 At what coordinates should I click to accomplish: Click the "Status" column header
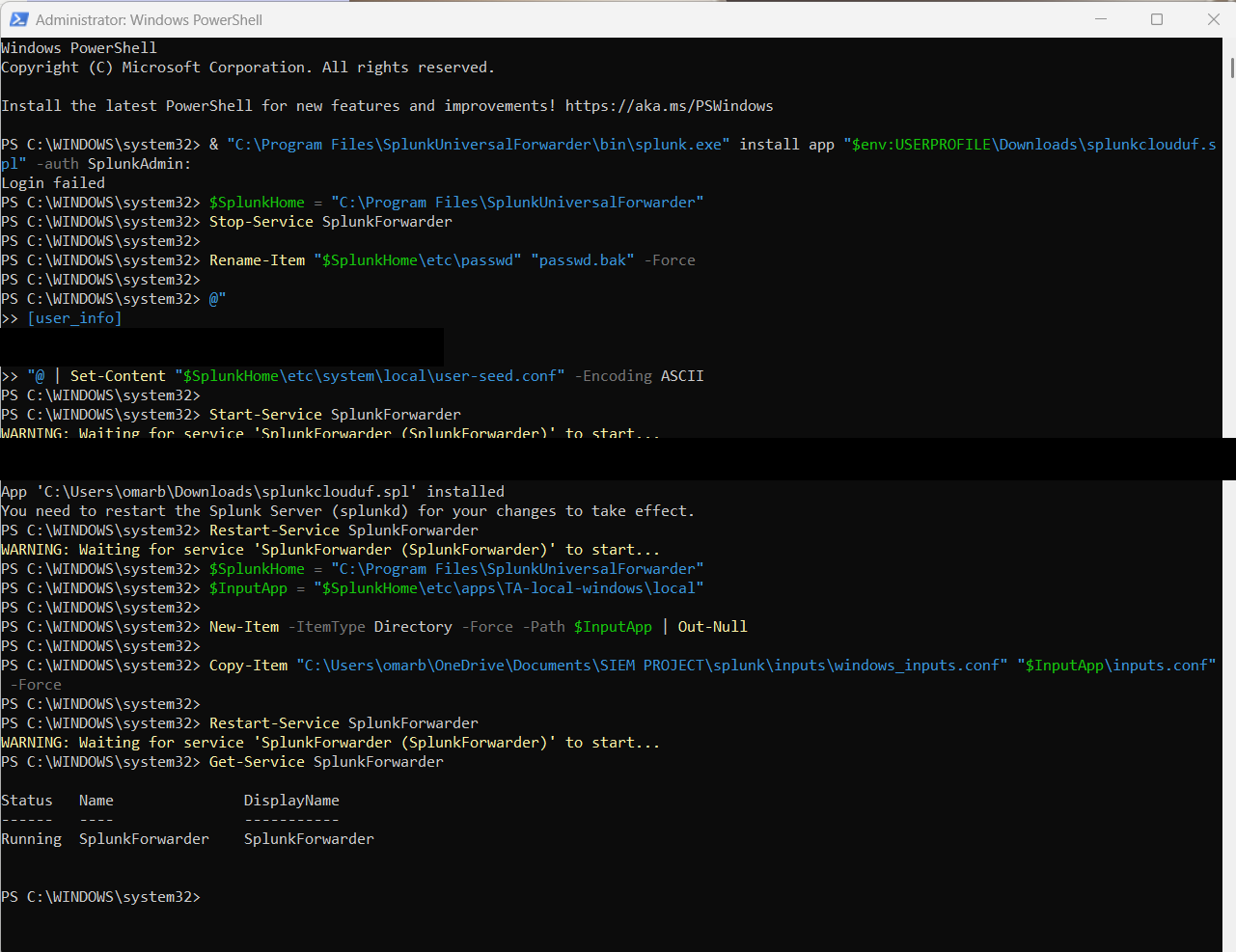[x=27, y=801]
